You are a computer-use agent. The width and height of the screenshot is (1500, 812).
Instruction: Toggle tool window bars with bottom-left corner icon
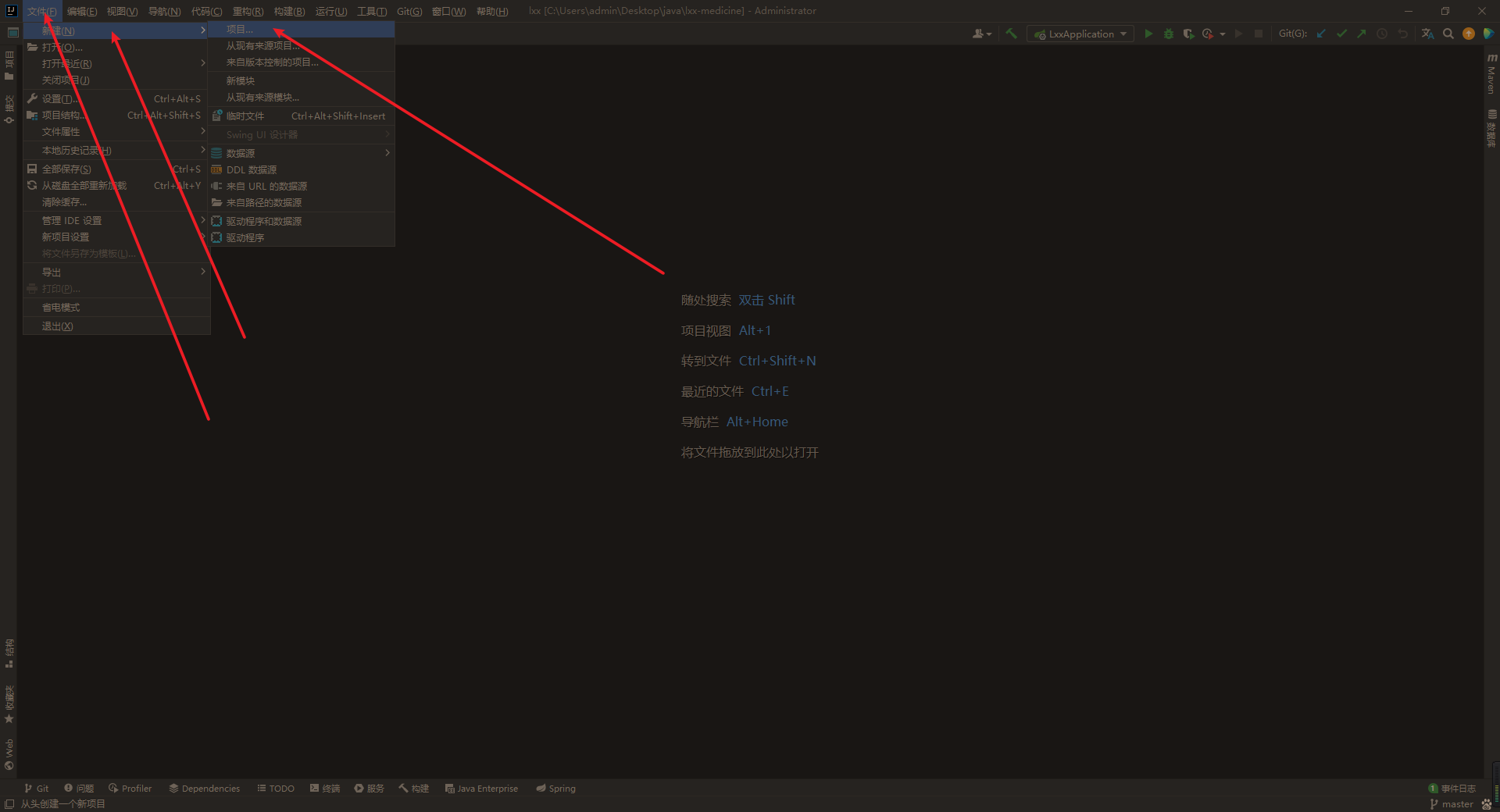9,804
